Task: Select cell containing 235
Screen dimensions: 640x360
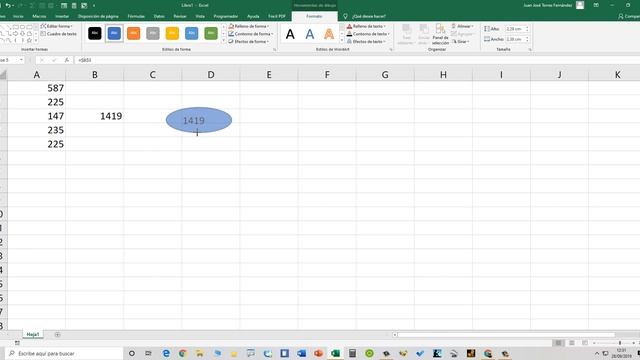Action: pyautogui.click(x=36, y=130)
